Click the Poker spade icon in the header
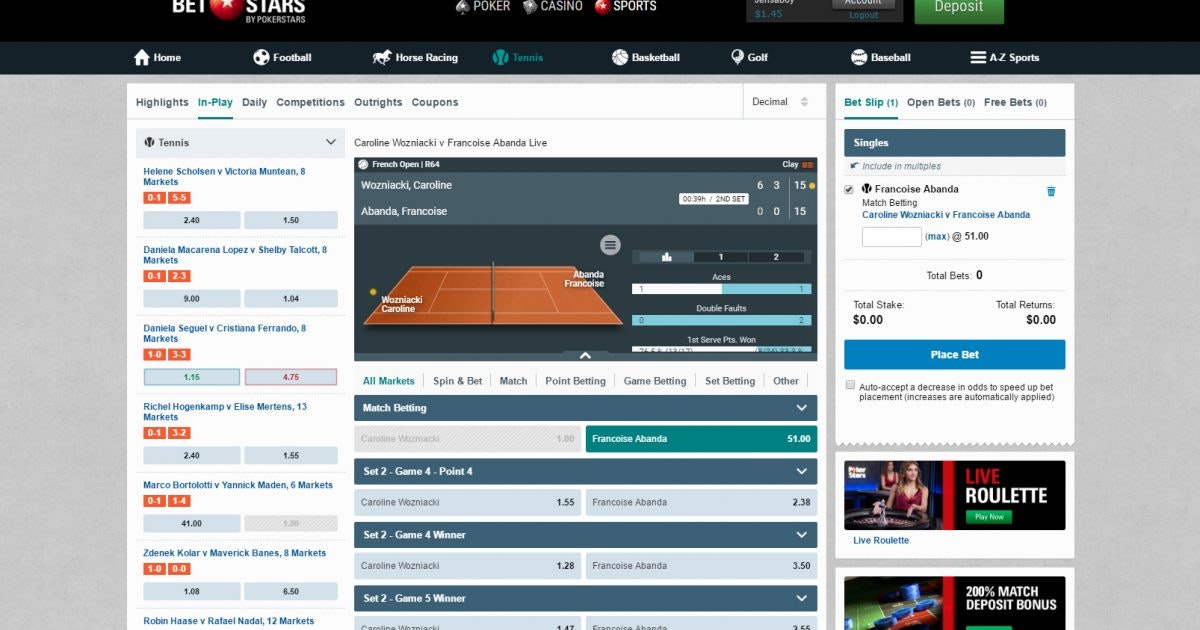Image resolution: width=1200 pixels, height=630 pixels. [462, 6]
